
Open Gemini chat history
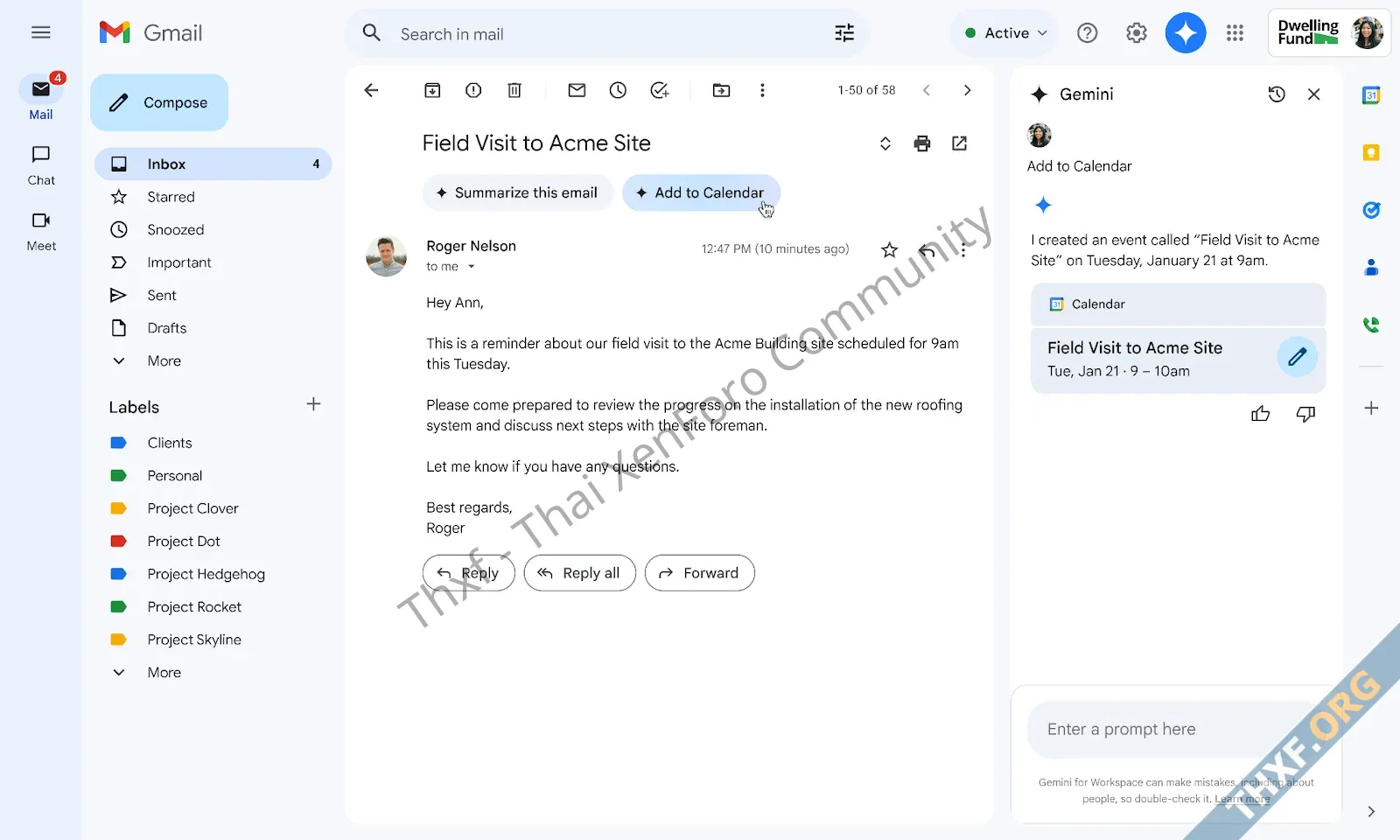(1277, 94)
